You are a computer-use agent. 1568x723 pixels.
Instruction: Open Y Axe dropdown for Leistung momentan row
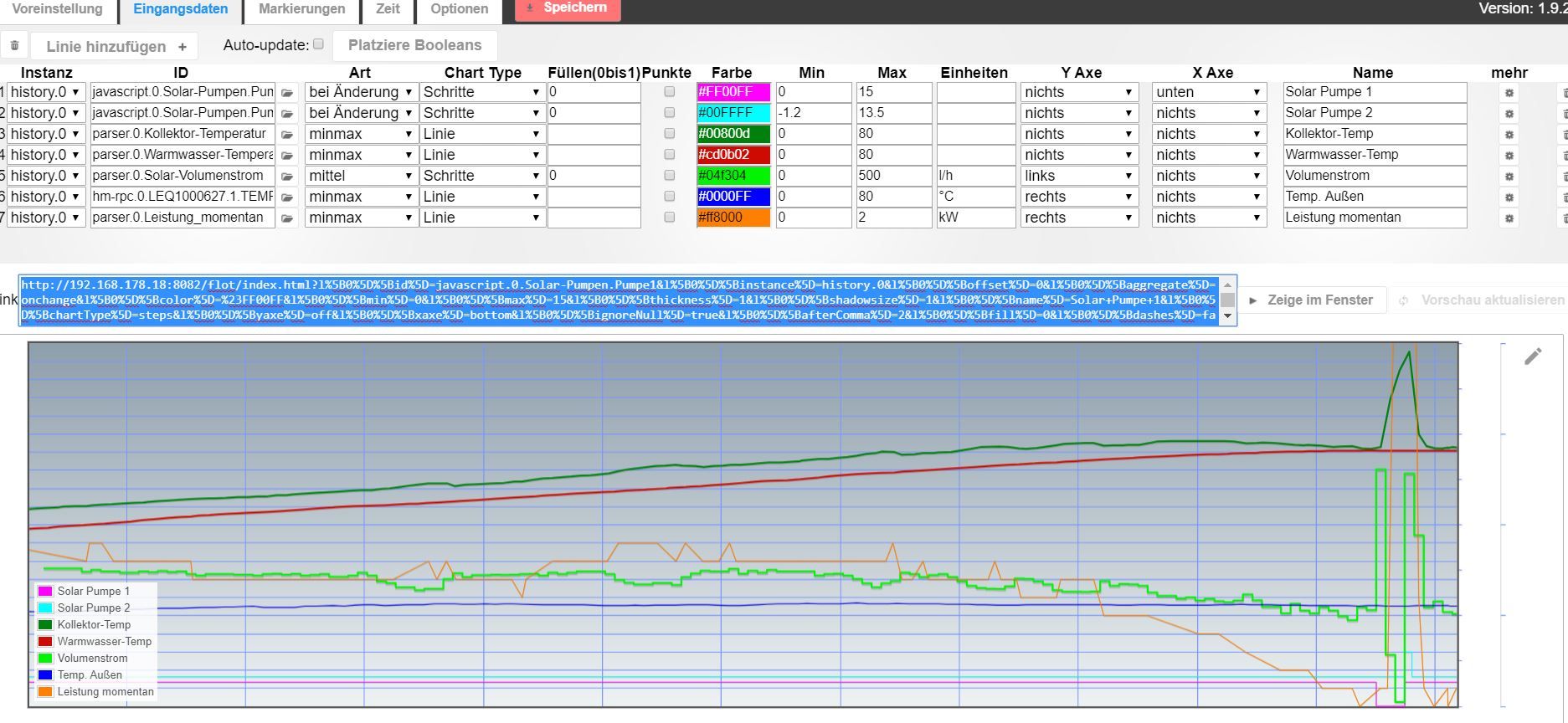click(1079, 218)
